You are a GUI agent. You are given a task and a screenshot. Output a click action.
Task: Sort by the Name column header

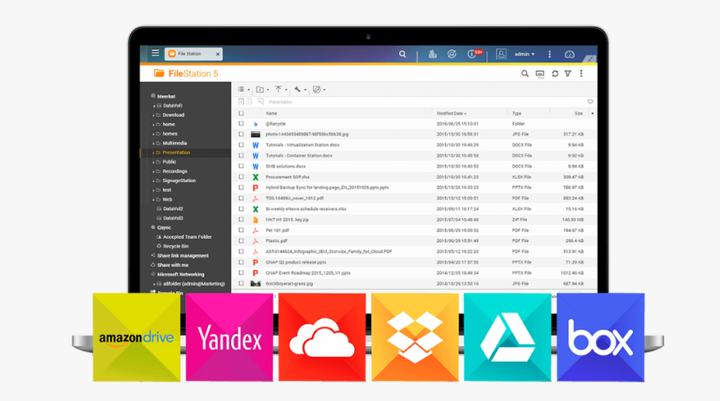coord(271,113)
